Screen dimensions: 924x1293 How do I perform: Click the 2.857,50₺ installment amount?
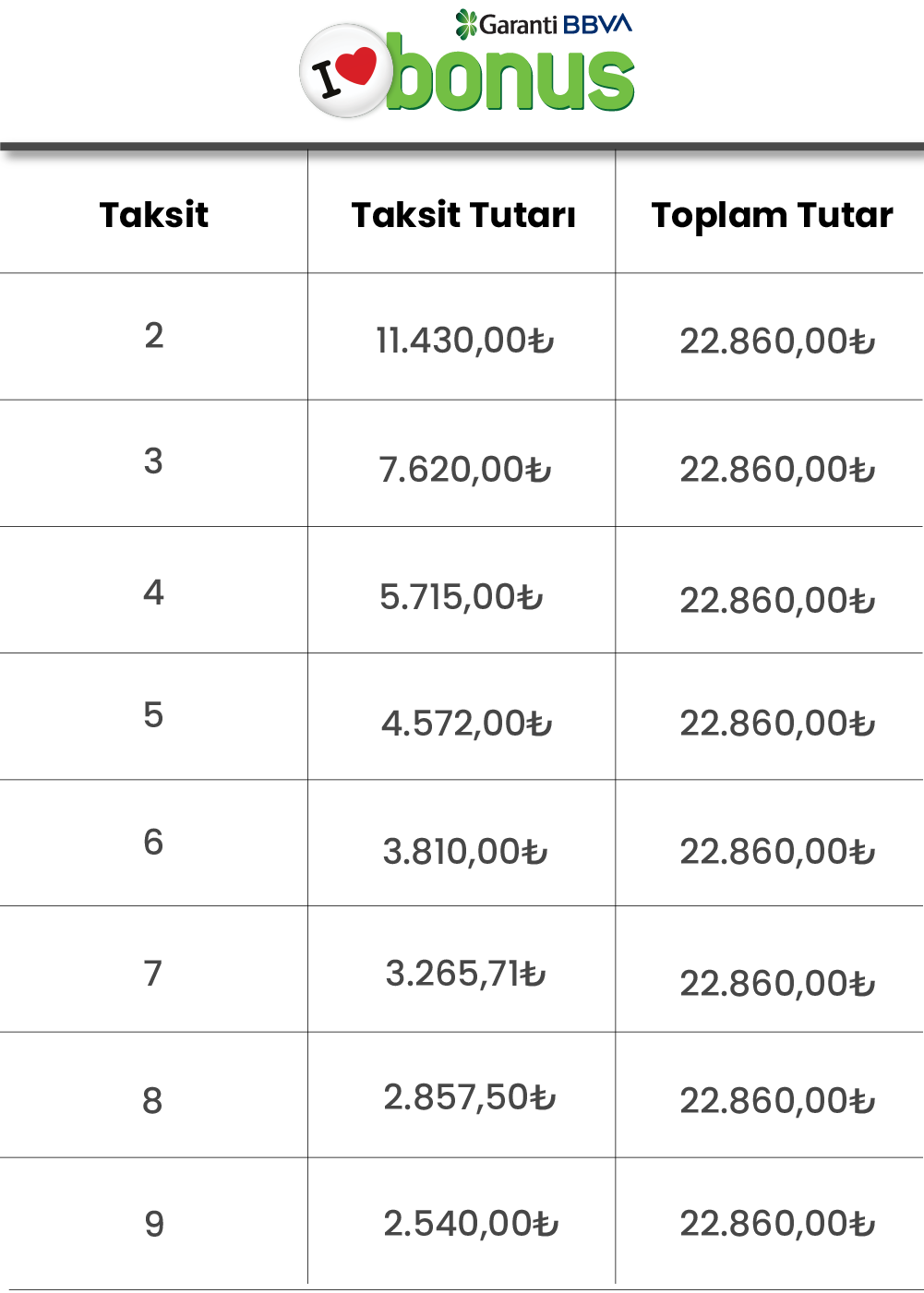(x=470, y=1096)
